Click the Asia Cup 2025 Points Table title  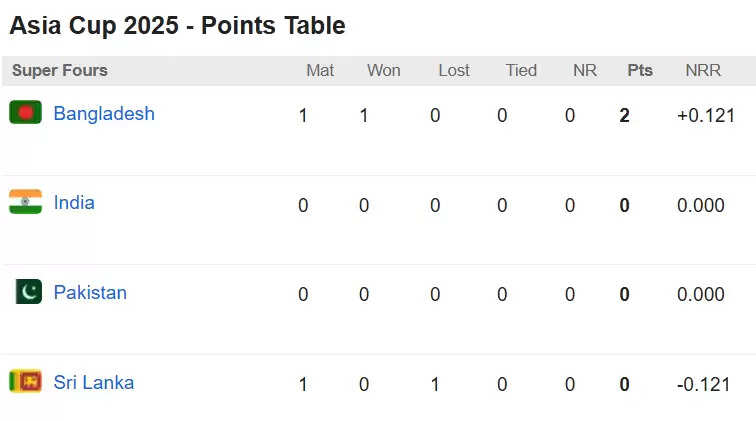[177, 26]
